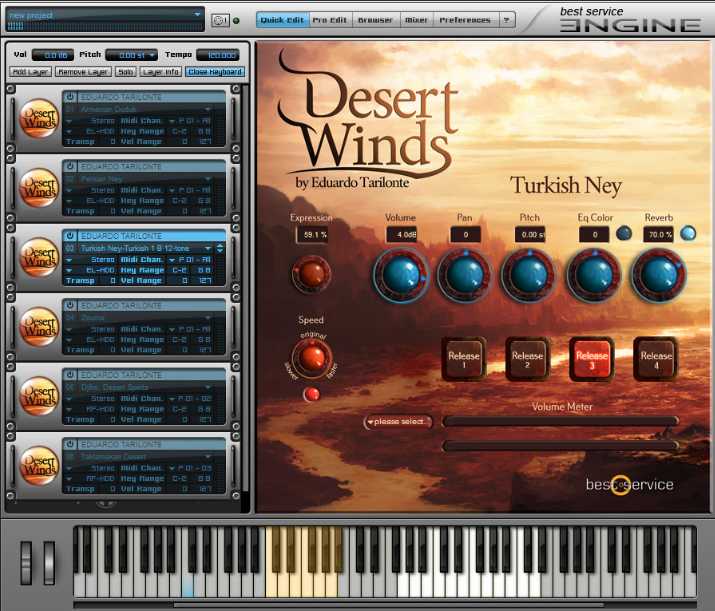Open the Zourna preset dropdown
The width and height of the screenshot is (715, 611).
(x=208, y=317)
